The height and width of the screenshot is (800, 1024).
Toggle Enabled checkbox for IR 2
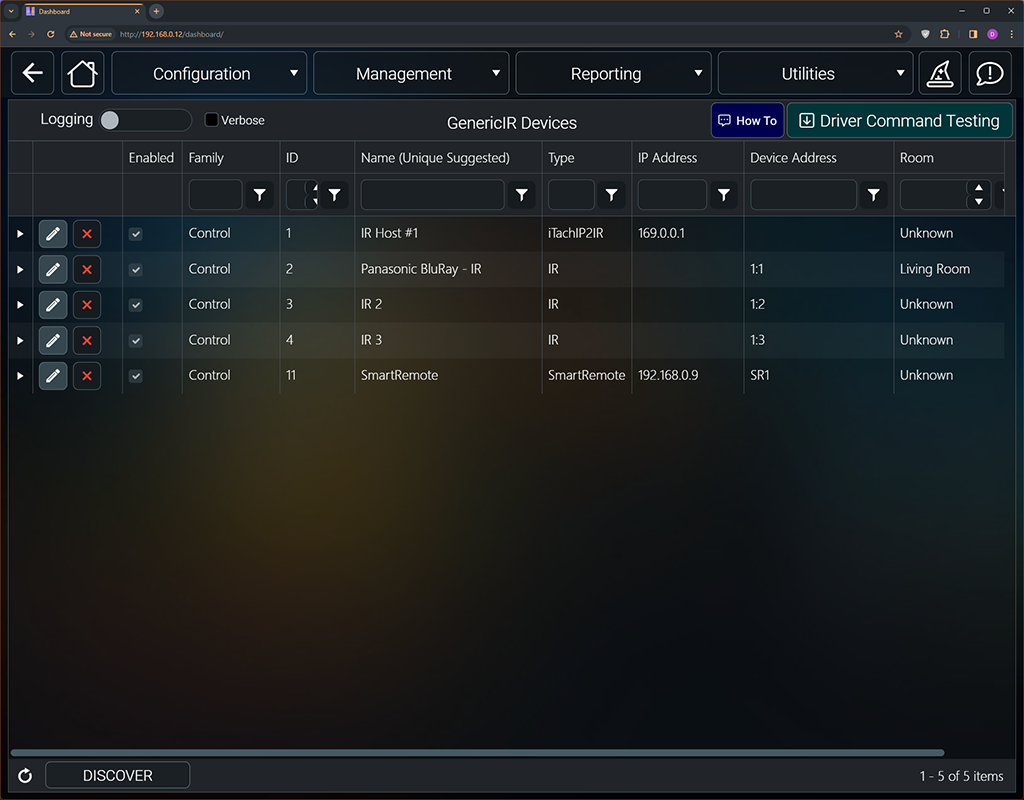(x=136, y=305)
